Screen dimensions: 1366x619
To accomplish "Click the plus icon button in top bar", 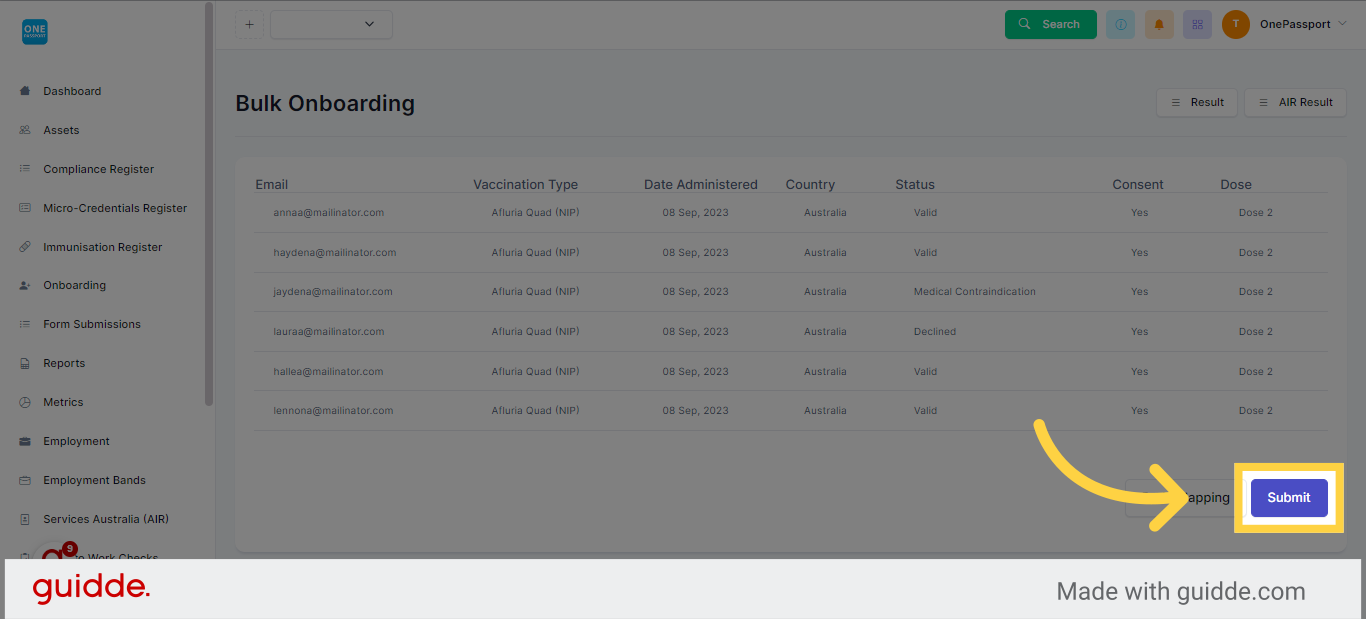I will [x=249, y=25].
